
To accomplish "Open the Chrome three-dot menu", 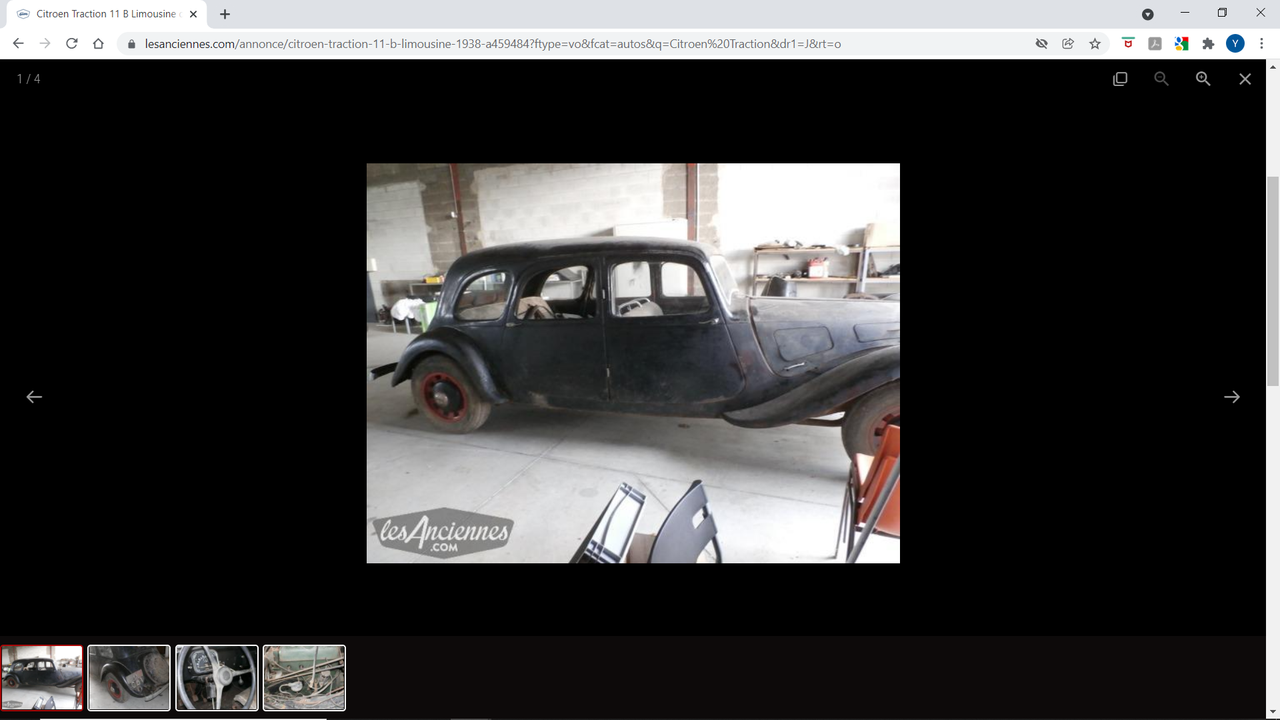I will pos(1262,44).
